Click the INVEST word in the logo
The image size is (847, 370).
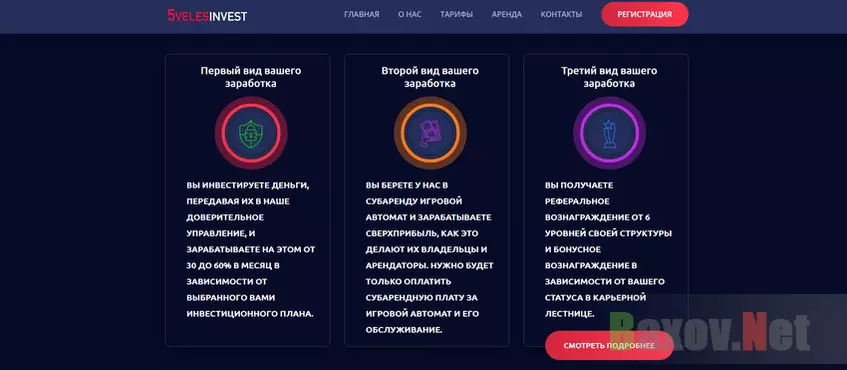click(228, 16)
